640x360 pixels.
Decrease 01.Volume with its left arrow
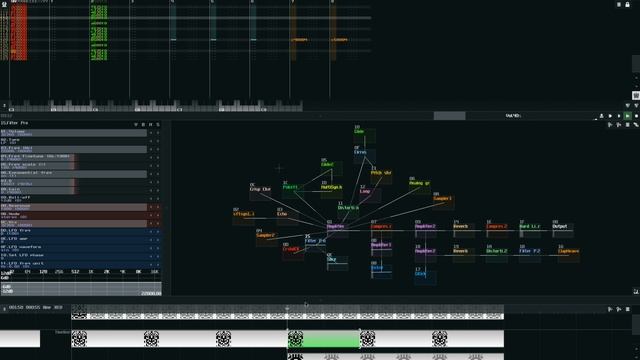[151, 133]
